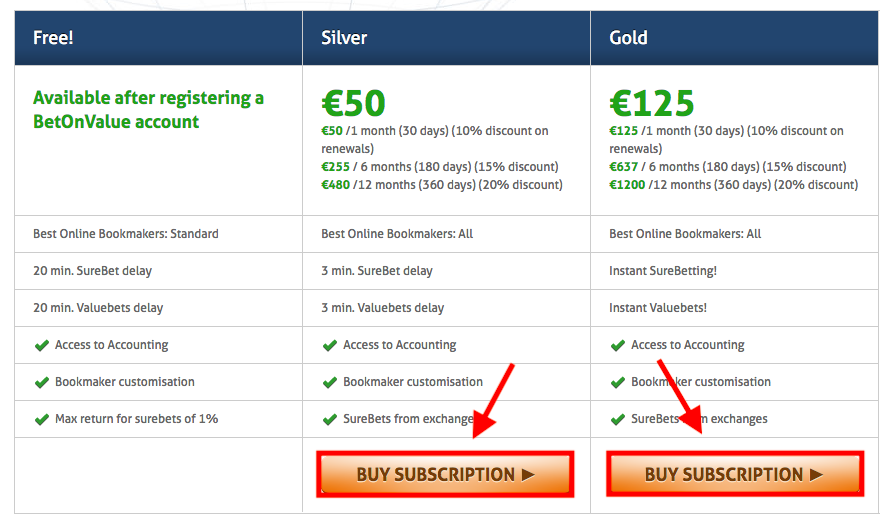Click the €255 six-month Silver price
The height and width of the screenshot is (529, 894).
tap(335, 166)
